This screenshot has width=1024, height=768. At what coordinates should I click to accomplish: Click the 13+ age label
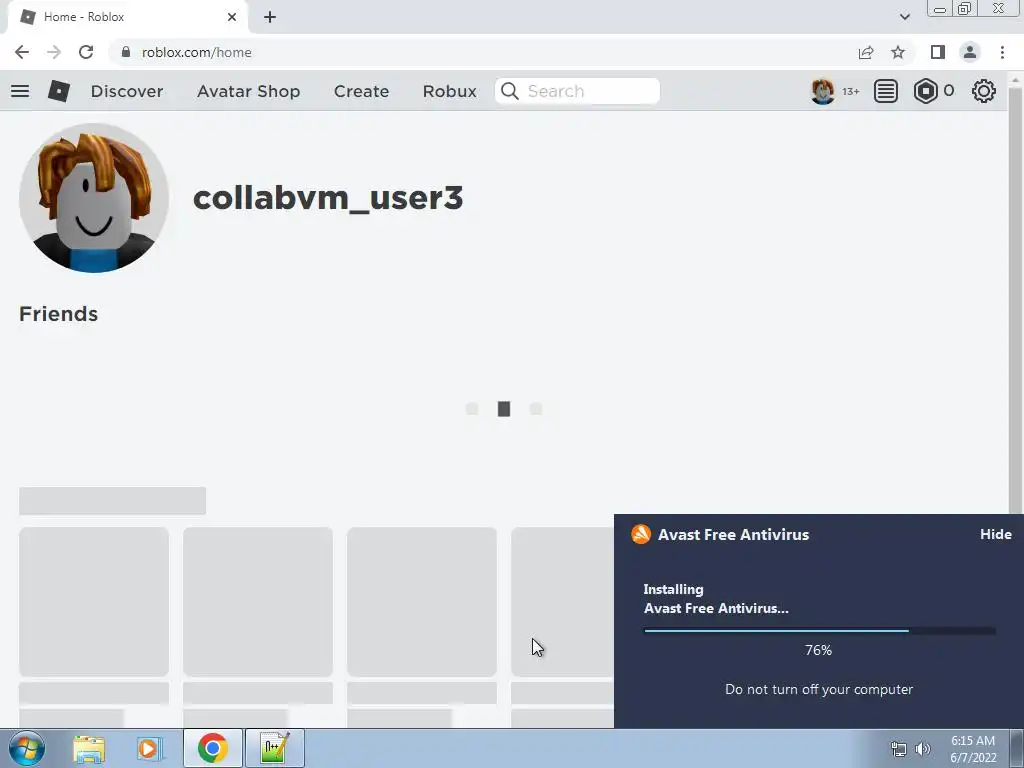tap(850, 91)
